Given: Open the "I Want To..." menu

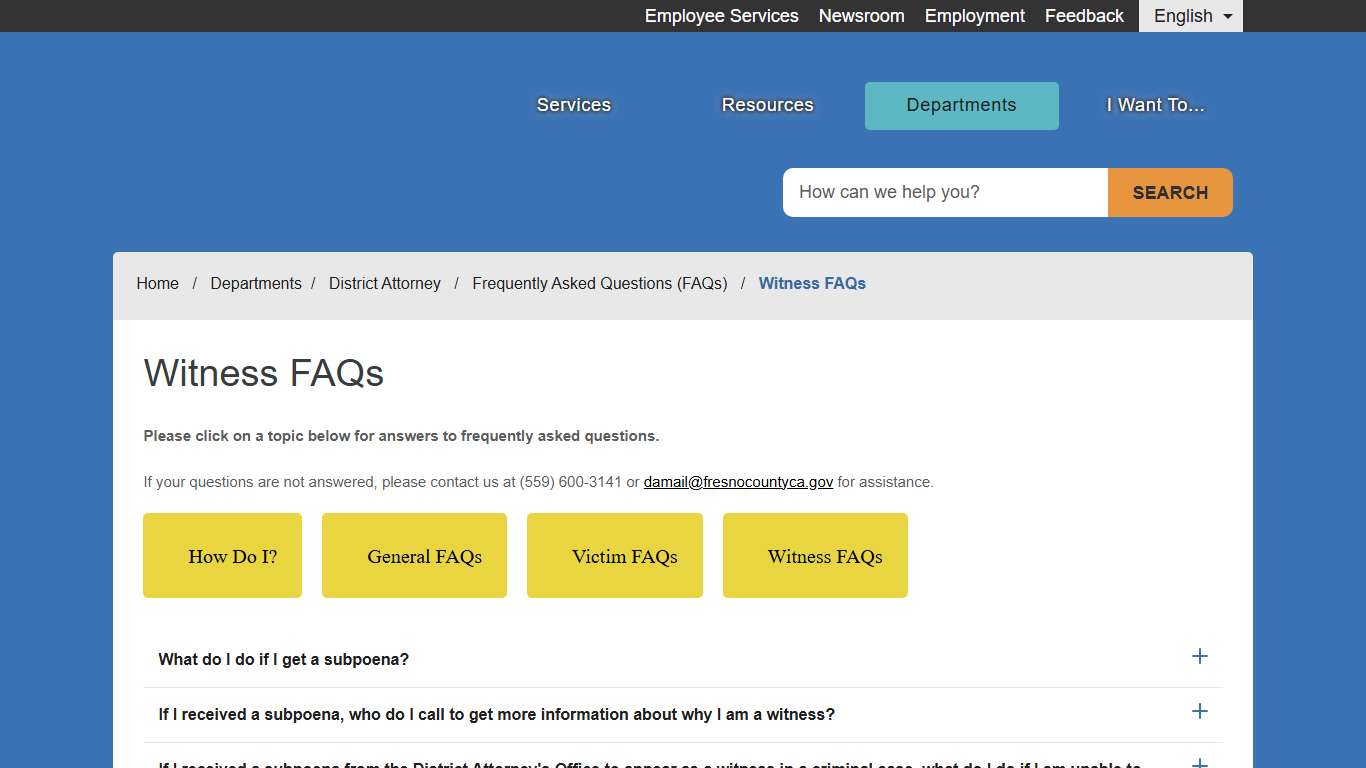Looking at the screenshot, I should (1155, 104).
